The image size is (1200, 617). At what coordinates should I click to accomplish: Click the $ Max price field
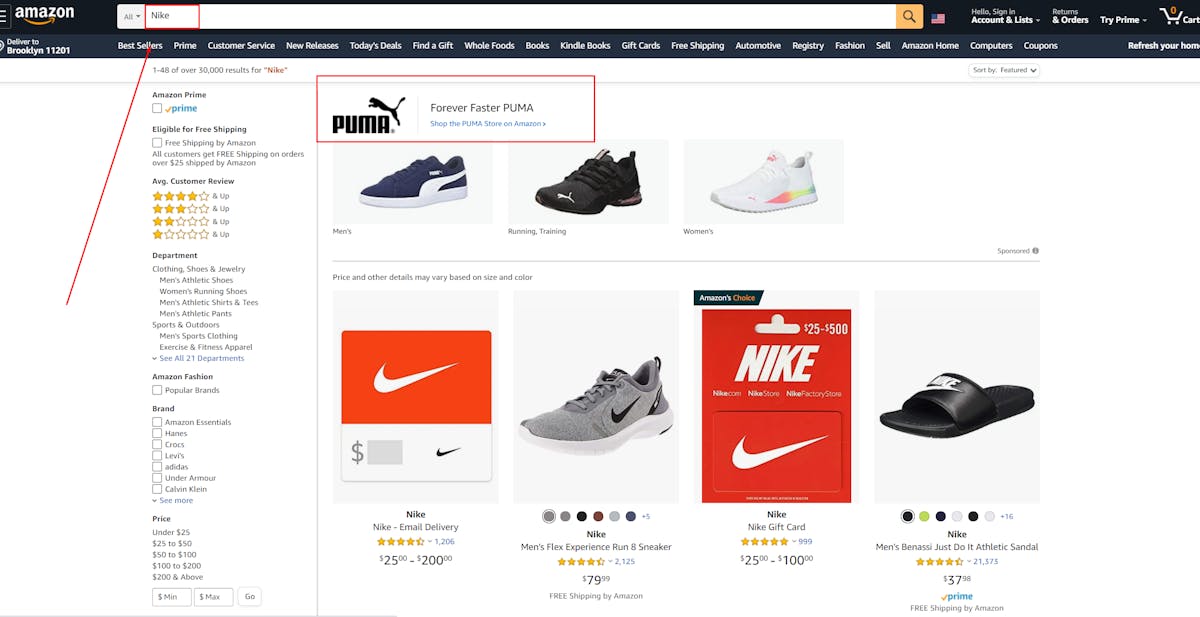pos(214,596)
